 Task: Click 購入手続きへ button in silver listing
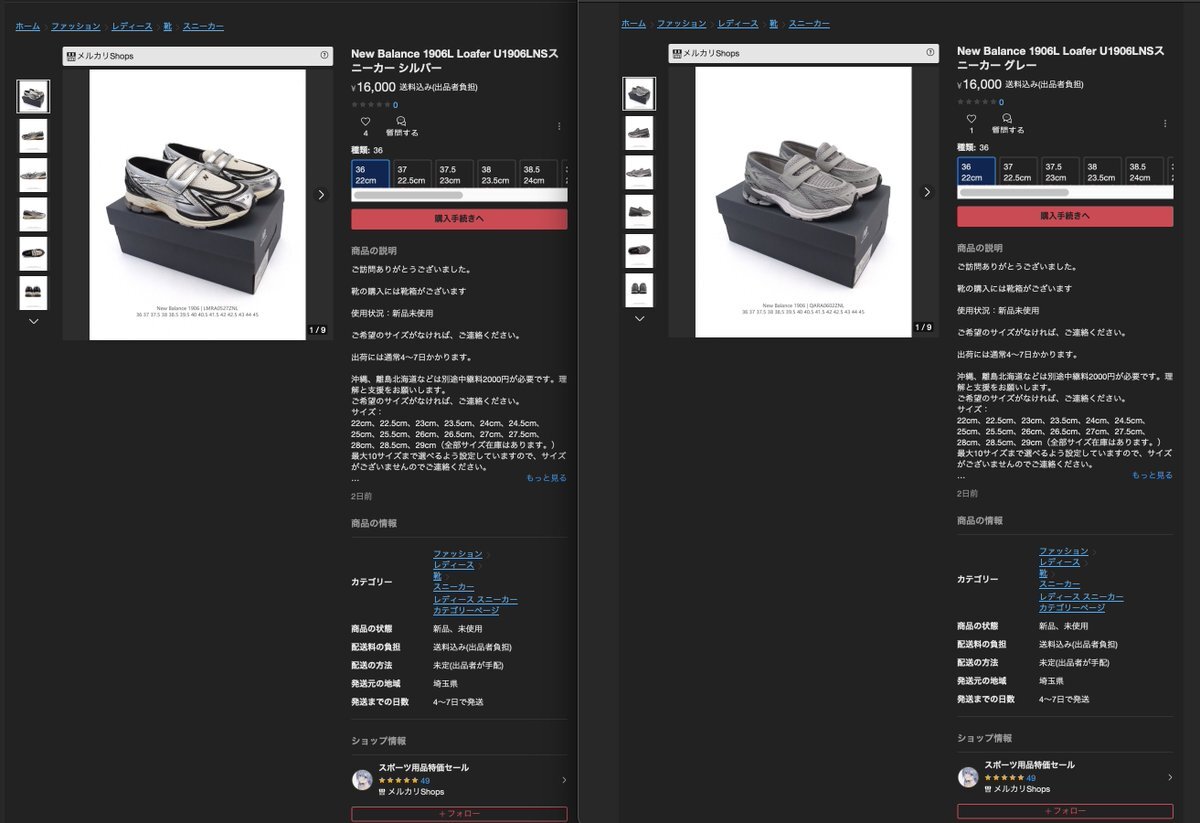(459, 219)
